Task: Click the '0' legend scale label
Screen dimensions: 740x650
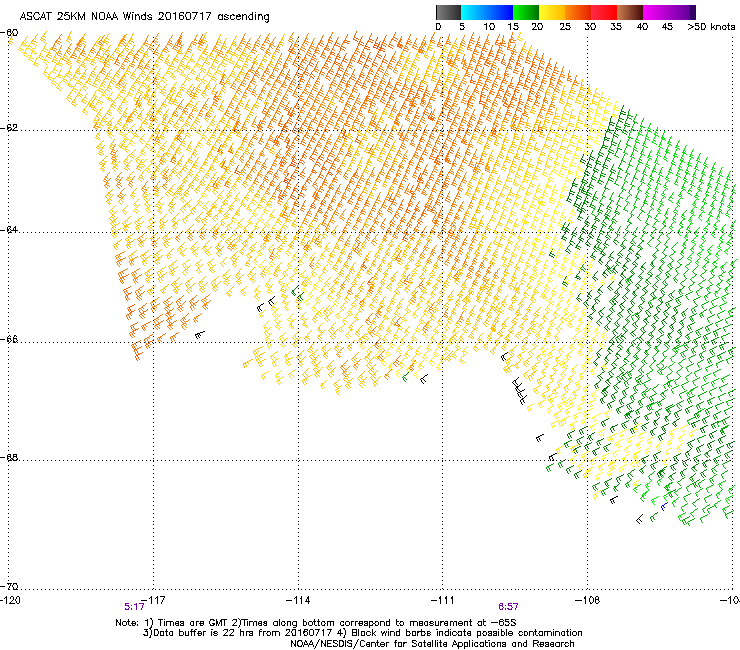Action: tap(438, 26)
